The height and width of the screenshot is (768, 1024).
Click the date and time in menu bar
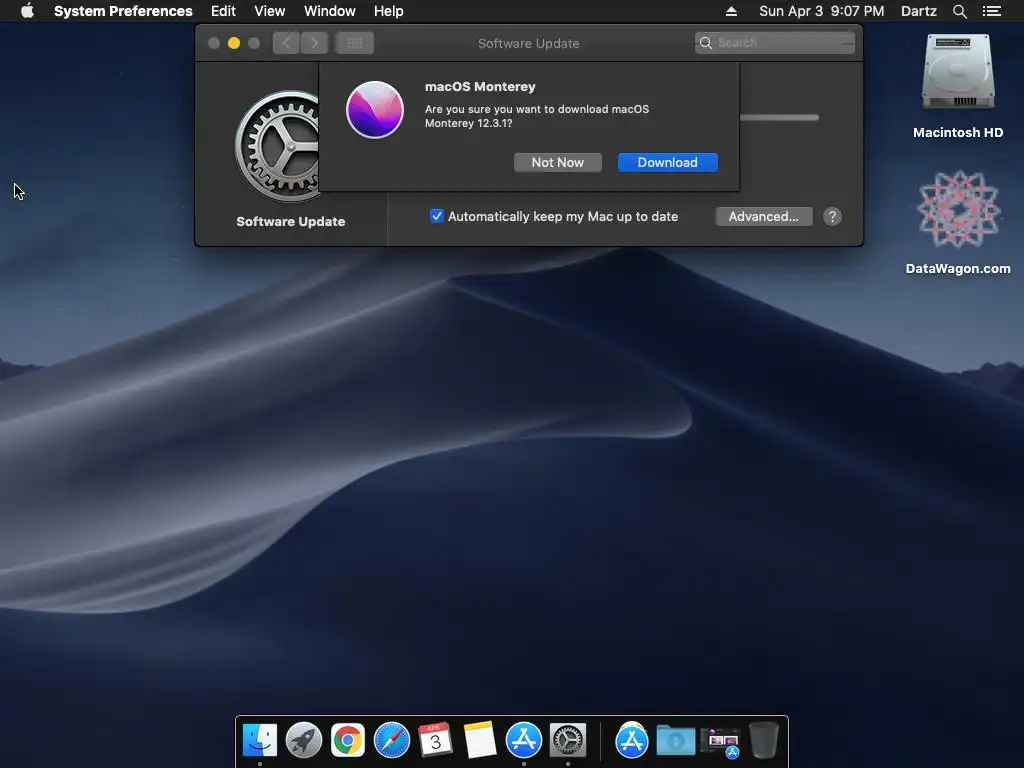pyautogui.click(x=822, y=11)
